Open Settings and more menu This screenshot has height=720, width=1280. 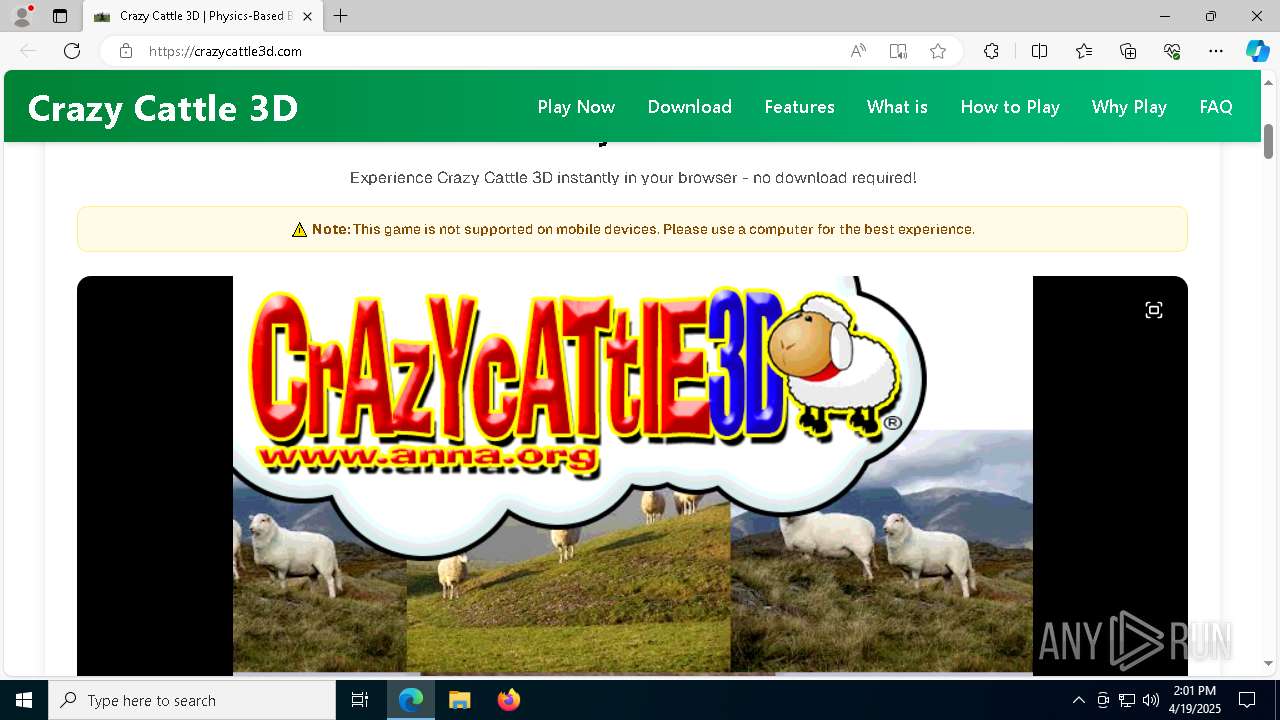[1216, 51]
